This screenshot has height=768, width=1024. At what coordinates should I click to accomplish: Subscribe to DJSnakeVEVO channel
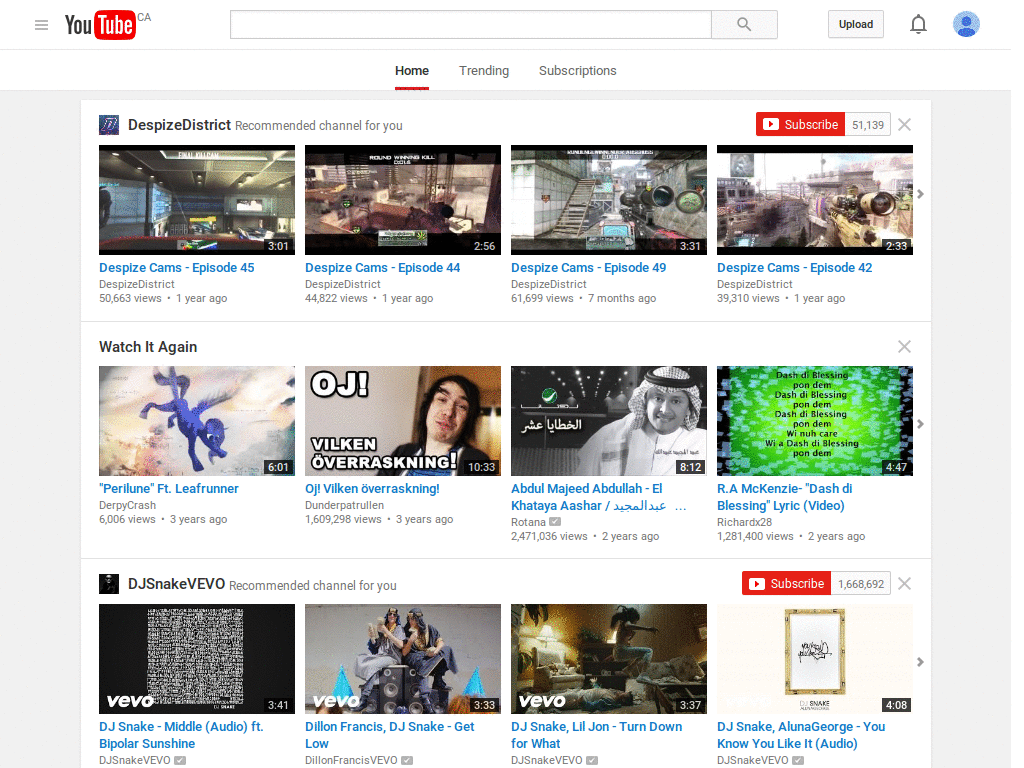(x=786, y=584)
